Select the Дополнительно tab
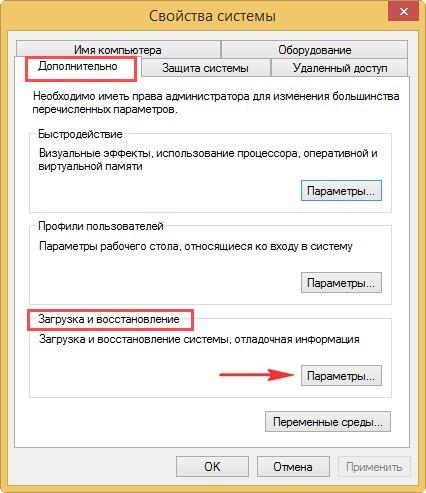Image resolution: width=426 pixels, height=493 pixels. pos(78,66)
